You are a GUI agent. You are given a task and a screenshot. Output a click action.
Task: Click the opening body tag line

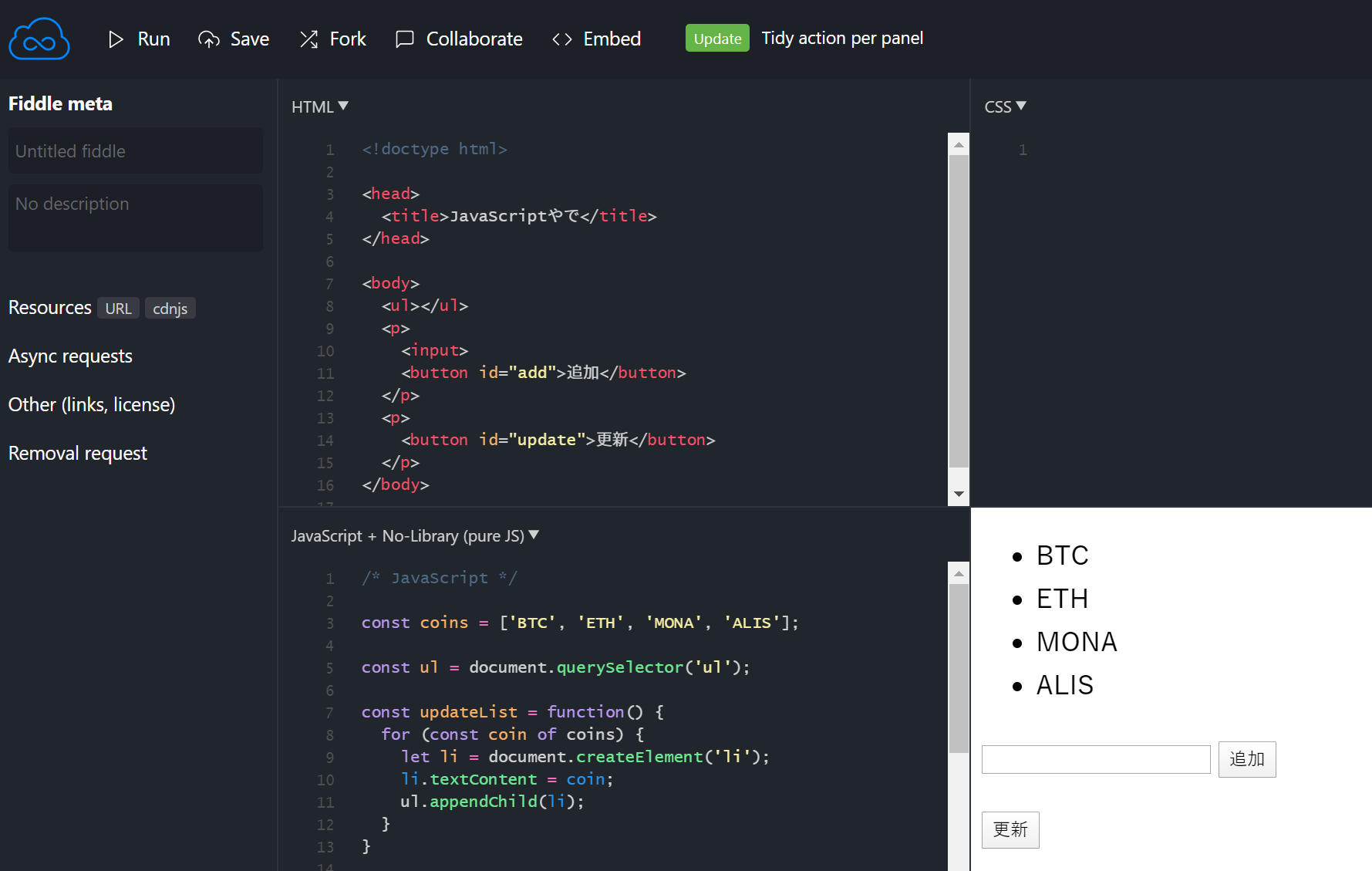coord(391,283)
